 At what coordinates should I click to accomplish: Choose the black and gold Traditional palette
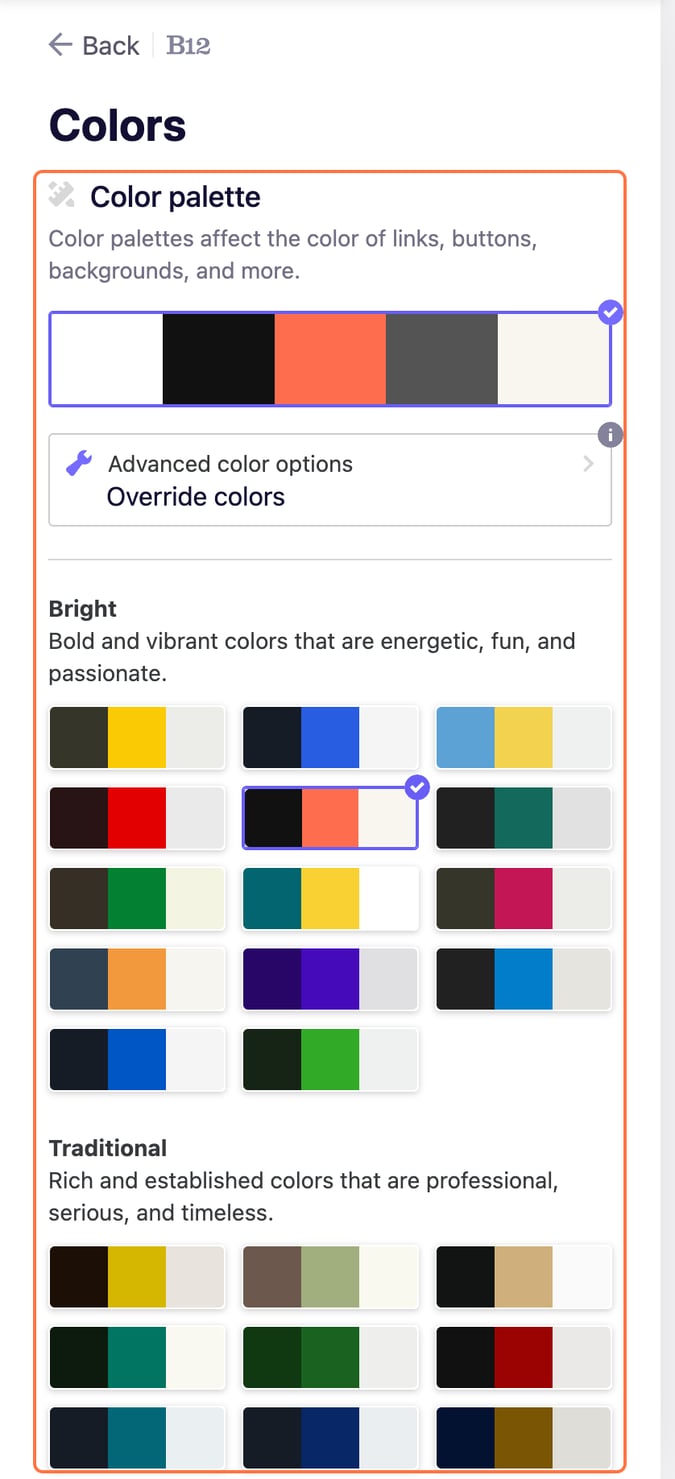(136, 1277)
